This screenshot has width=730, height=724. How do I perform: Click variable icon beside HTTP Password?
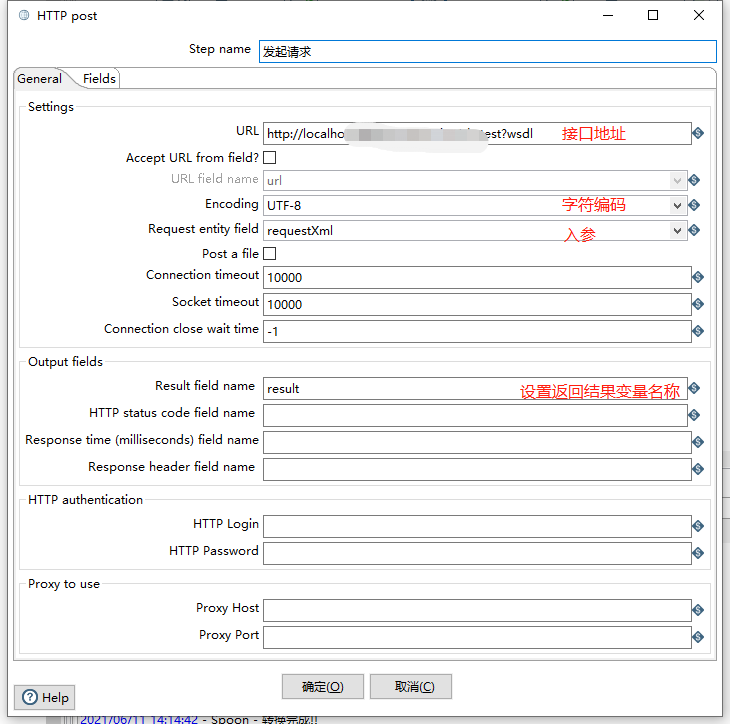pyautogui.click(x=697, y=553)
